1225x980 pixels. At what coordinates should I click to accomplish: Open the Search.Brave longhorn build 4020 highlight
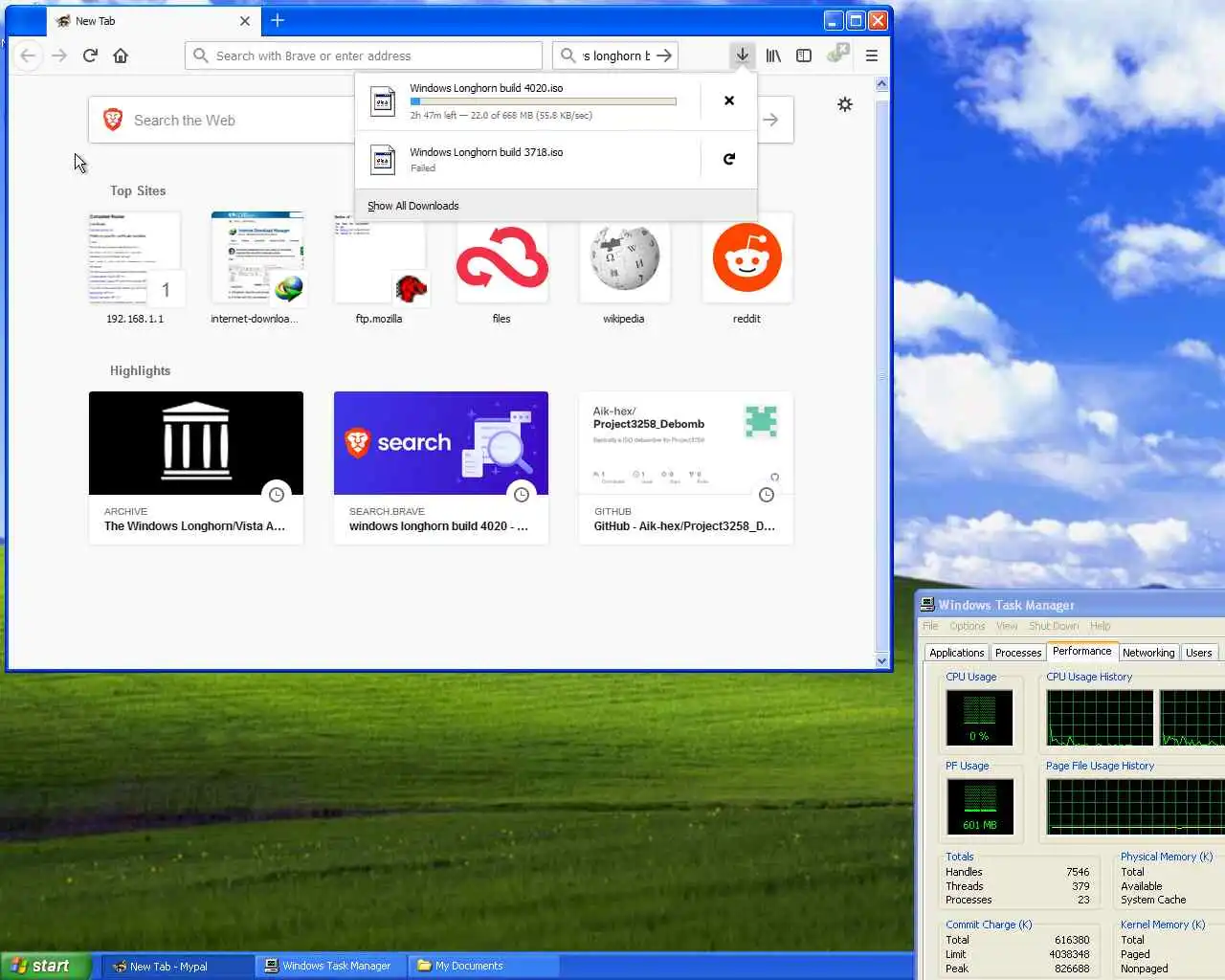(x=441, y=467)
